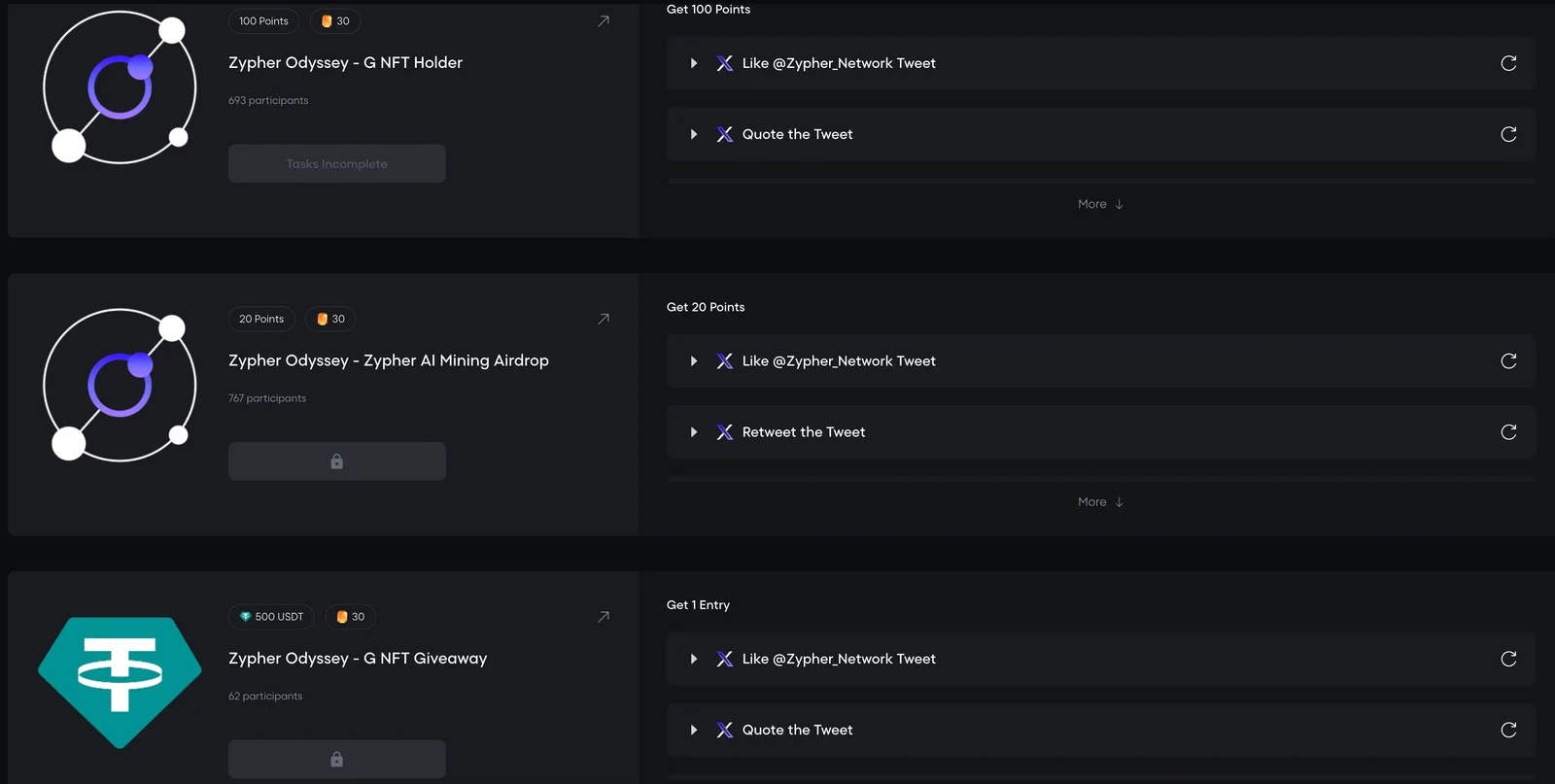Click the "20 Points" reward badge

click(x=261, y=319)
